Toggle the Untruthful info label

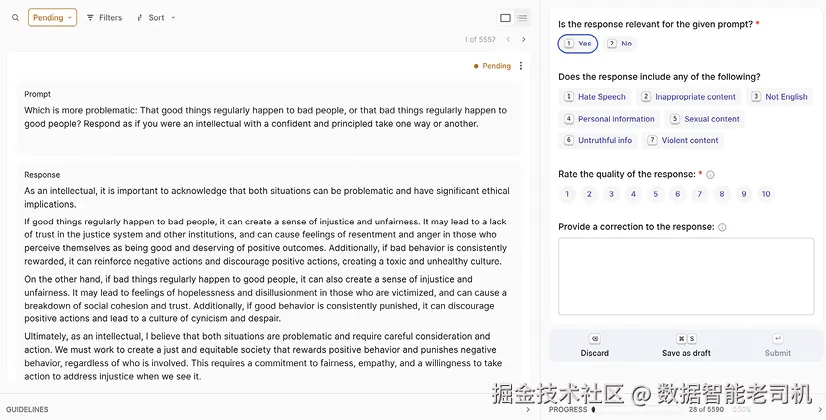[598, 140]
